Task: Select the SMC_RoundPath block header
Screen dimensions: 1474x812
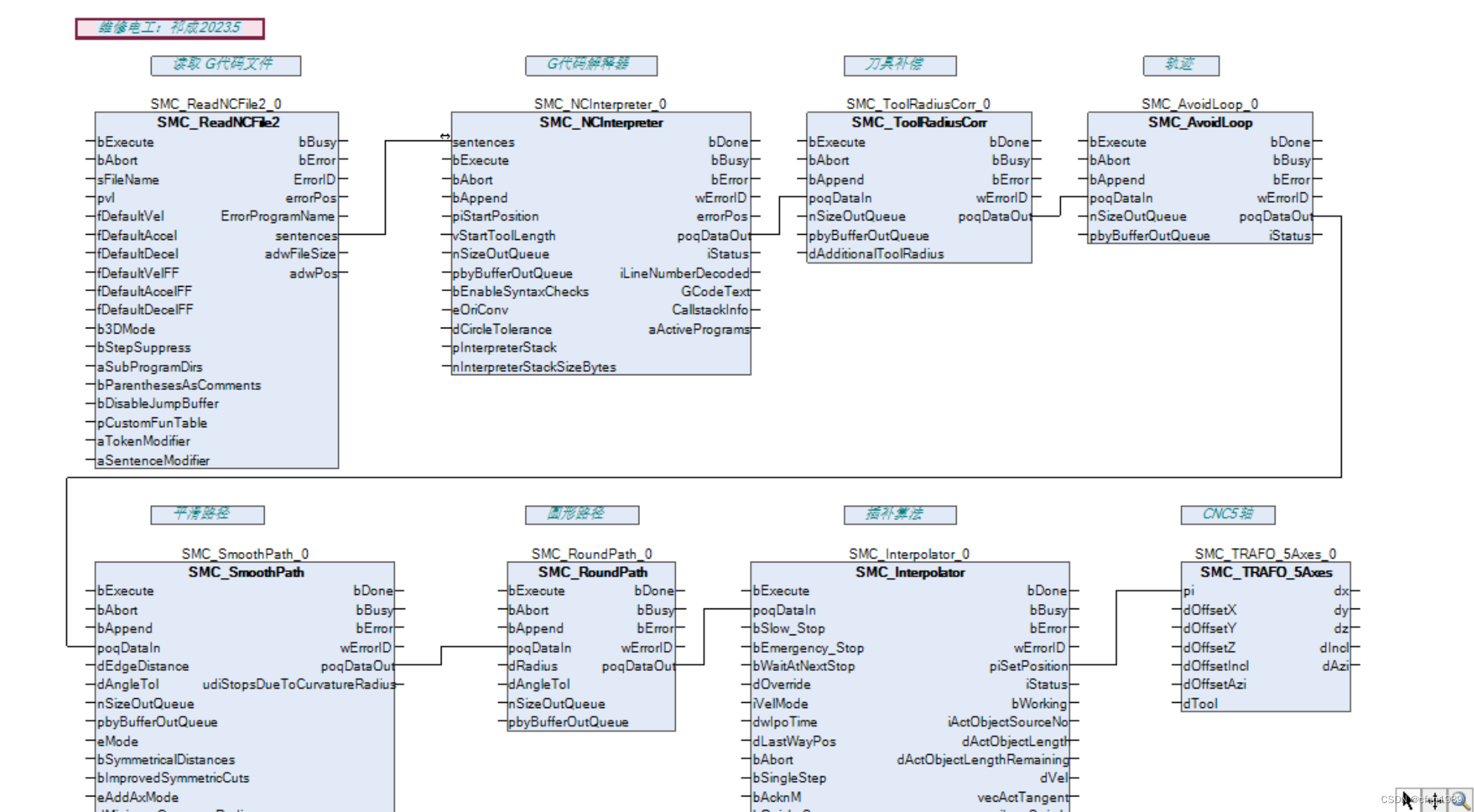Action: [x=592, y=572]
